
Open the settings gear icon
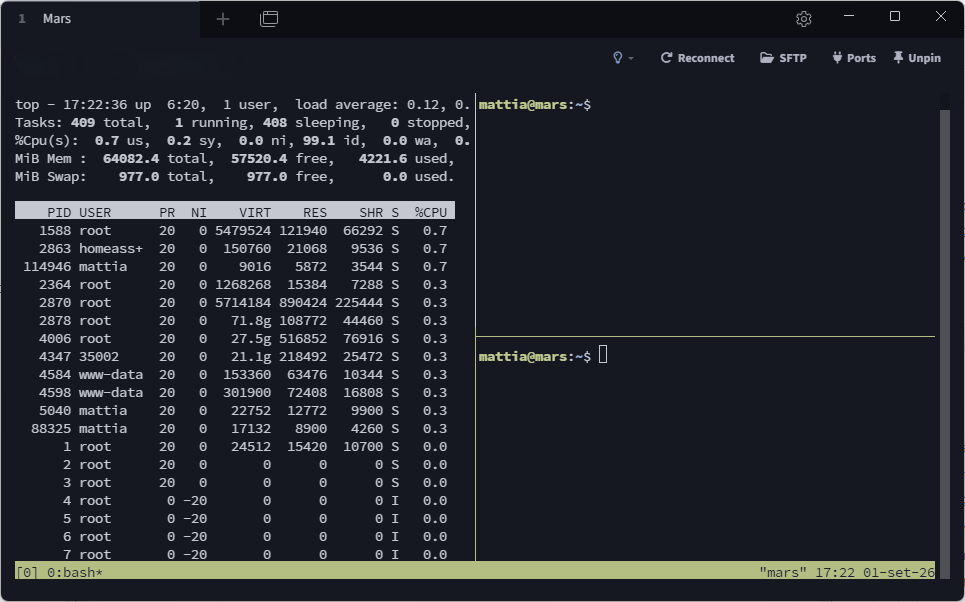[803, 19]
